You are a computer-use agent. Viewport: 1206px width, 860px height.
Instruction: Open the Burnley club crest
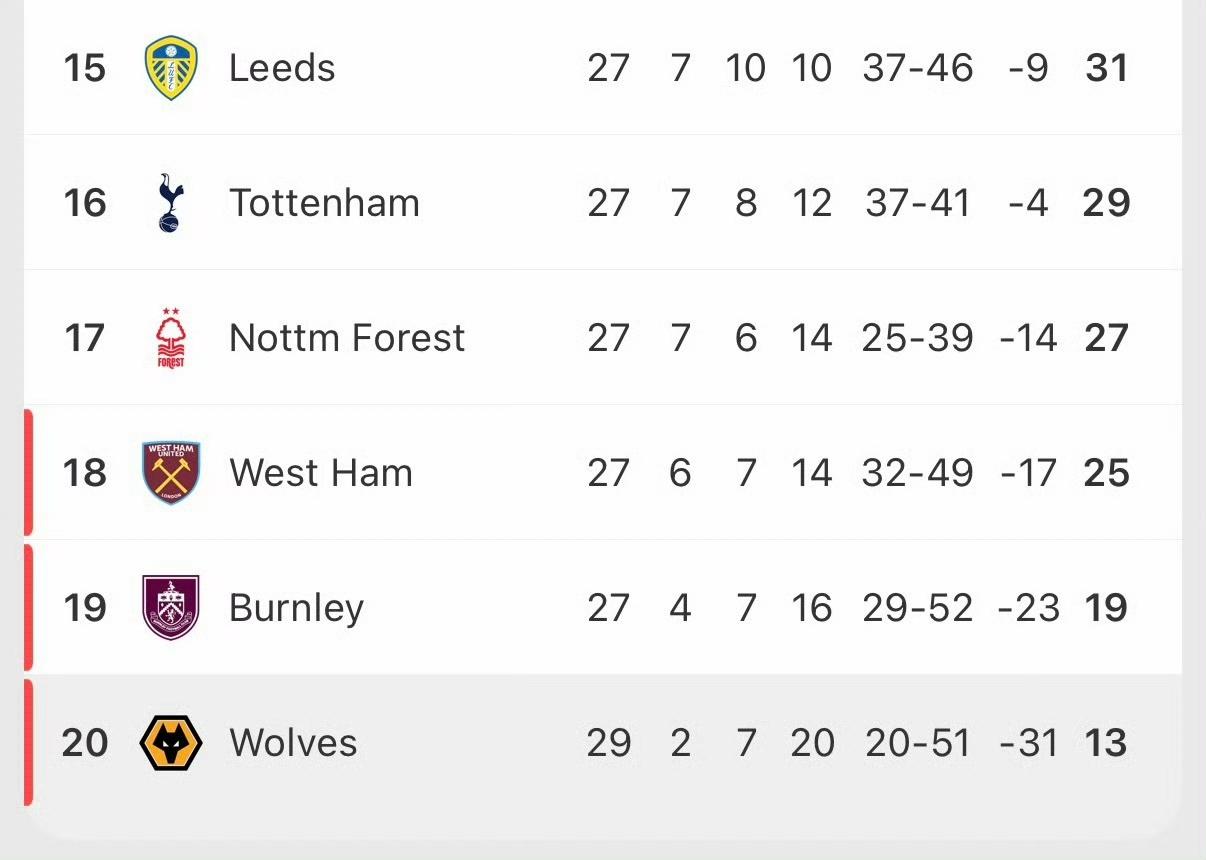(171, 607)
